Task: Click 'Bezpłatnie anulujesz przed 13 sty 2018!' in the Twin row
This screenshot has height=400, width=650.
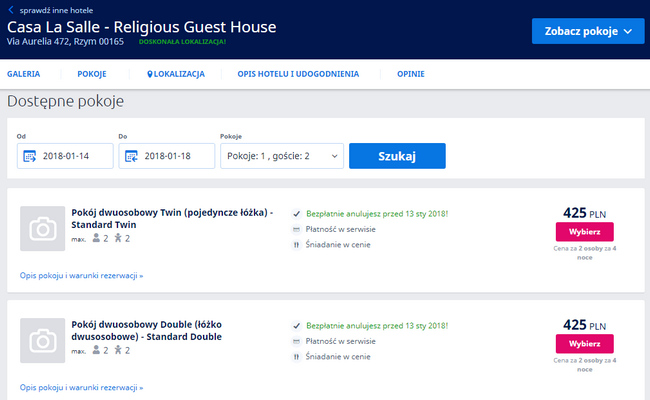Action: pyautogui.click(x=377, y=214)
